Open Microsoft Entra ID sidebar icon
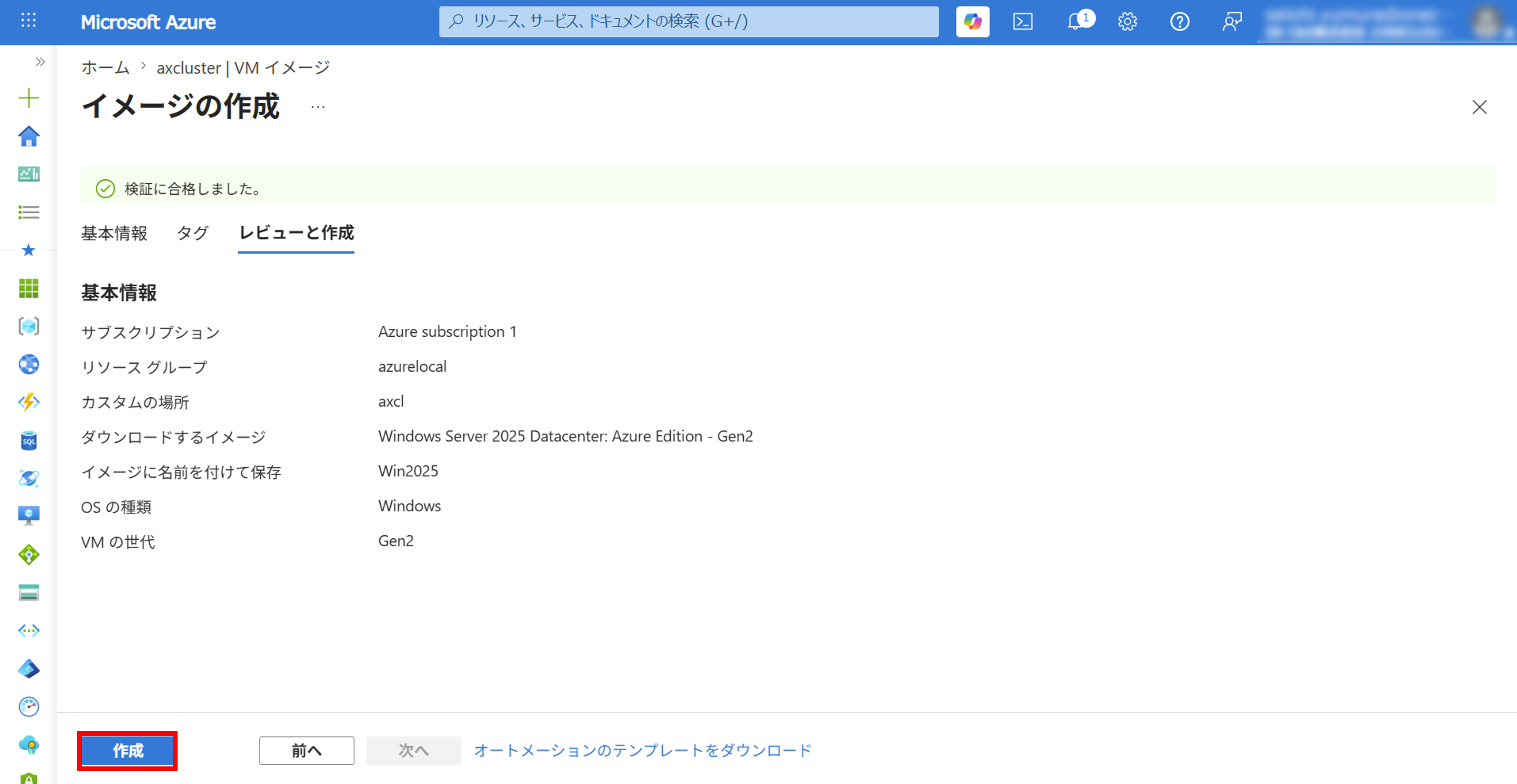Screen dimensions: 1517x784 [28, 669]
